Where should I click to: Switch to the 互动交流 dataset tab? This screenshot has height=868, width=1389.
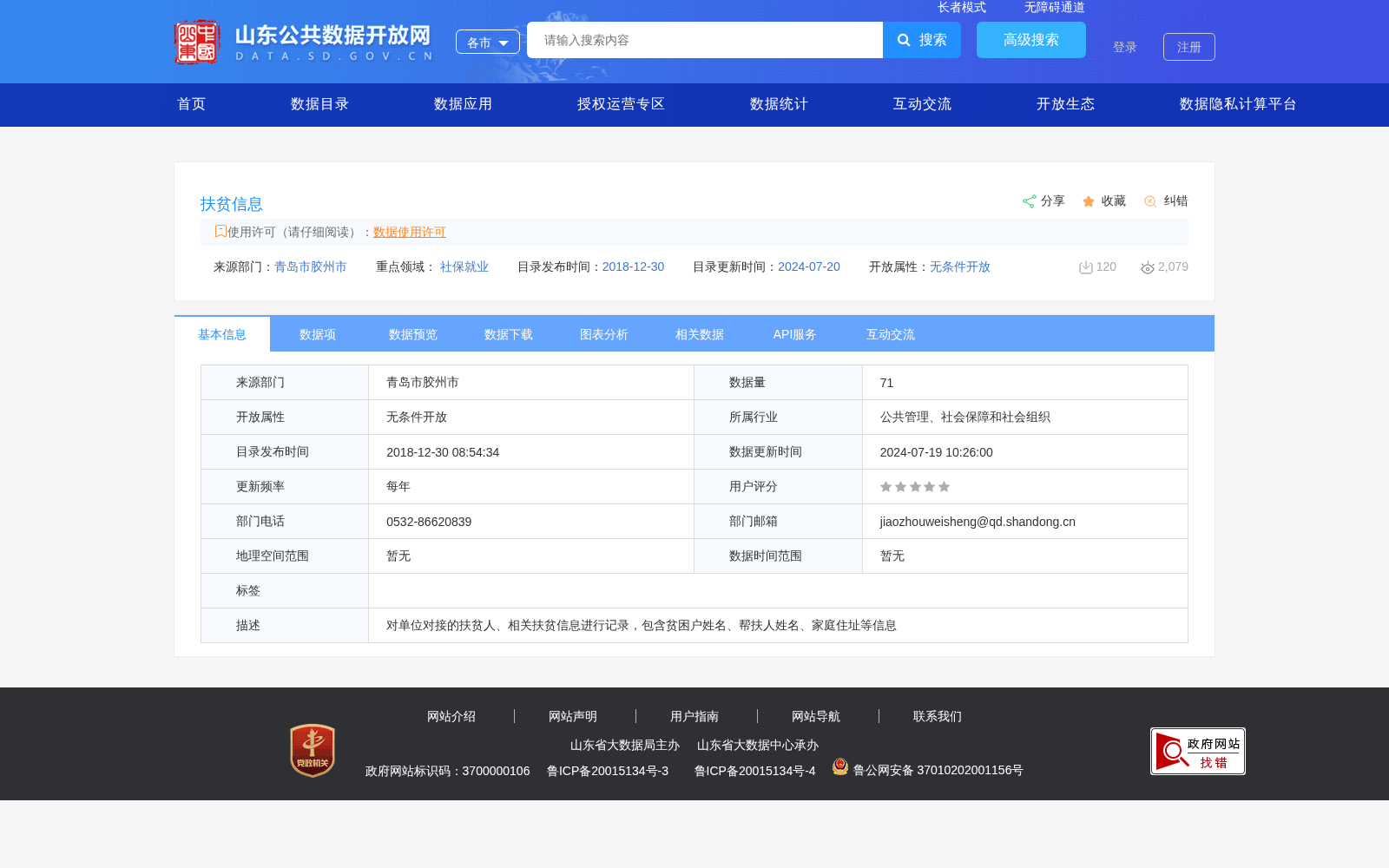pos(891,334)
